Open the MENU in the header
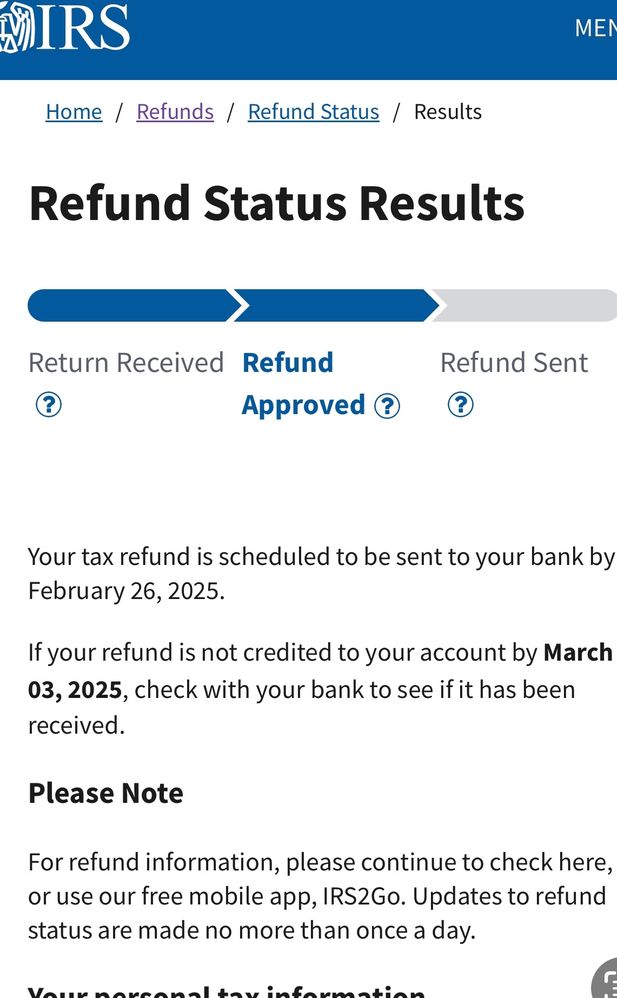The width and height of the screenshot is (617, 998). pos(595,28)
